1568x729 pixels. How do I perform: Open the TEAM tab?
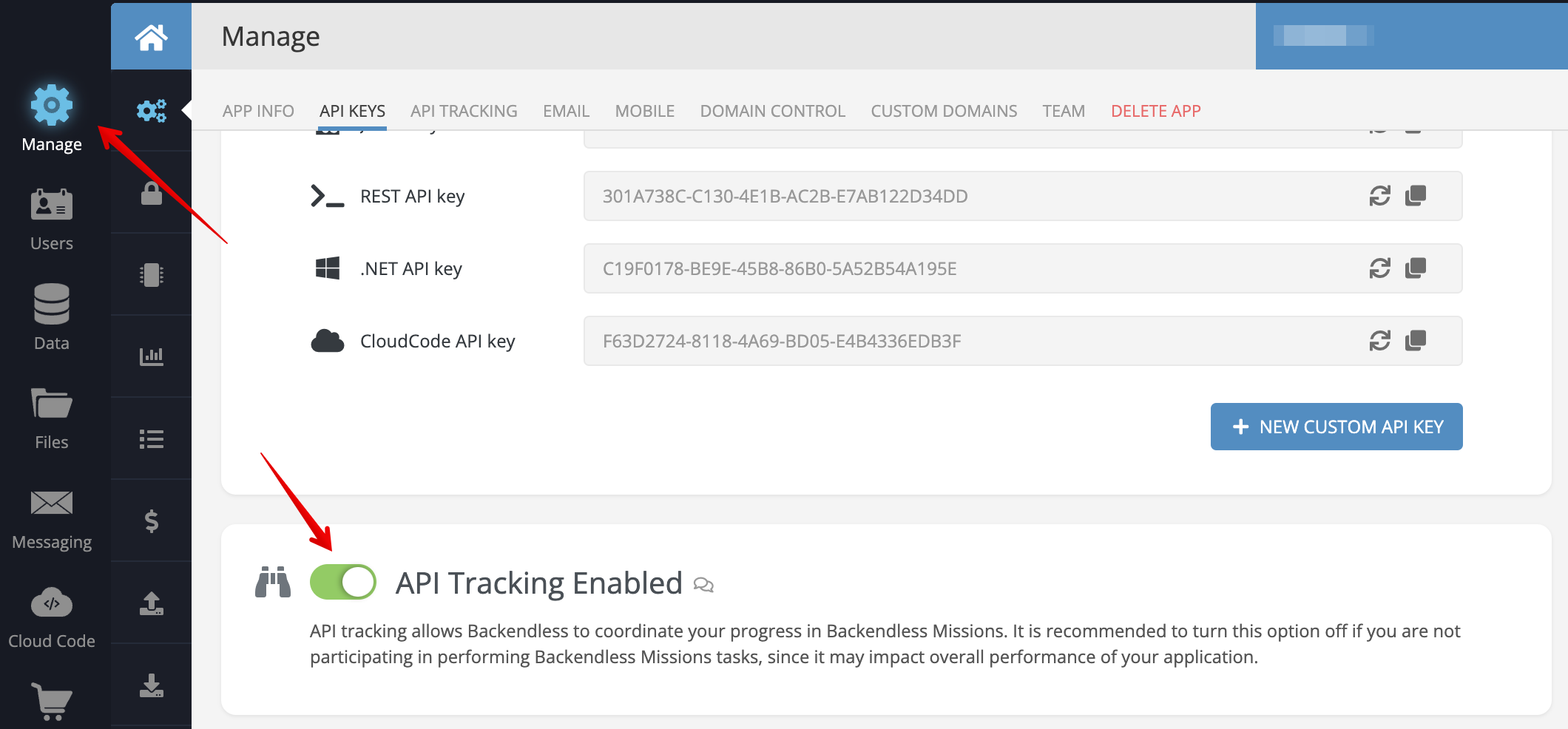[x=1064, y=111]
